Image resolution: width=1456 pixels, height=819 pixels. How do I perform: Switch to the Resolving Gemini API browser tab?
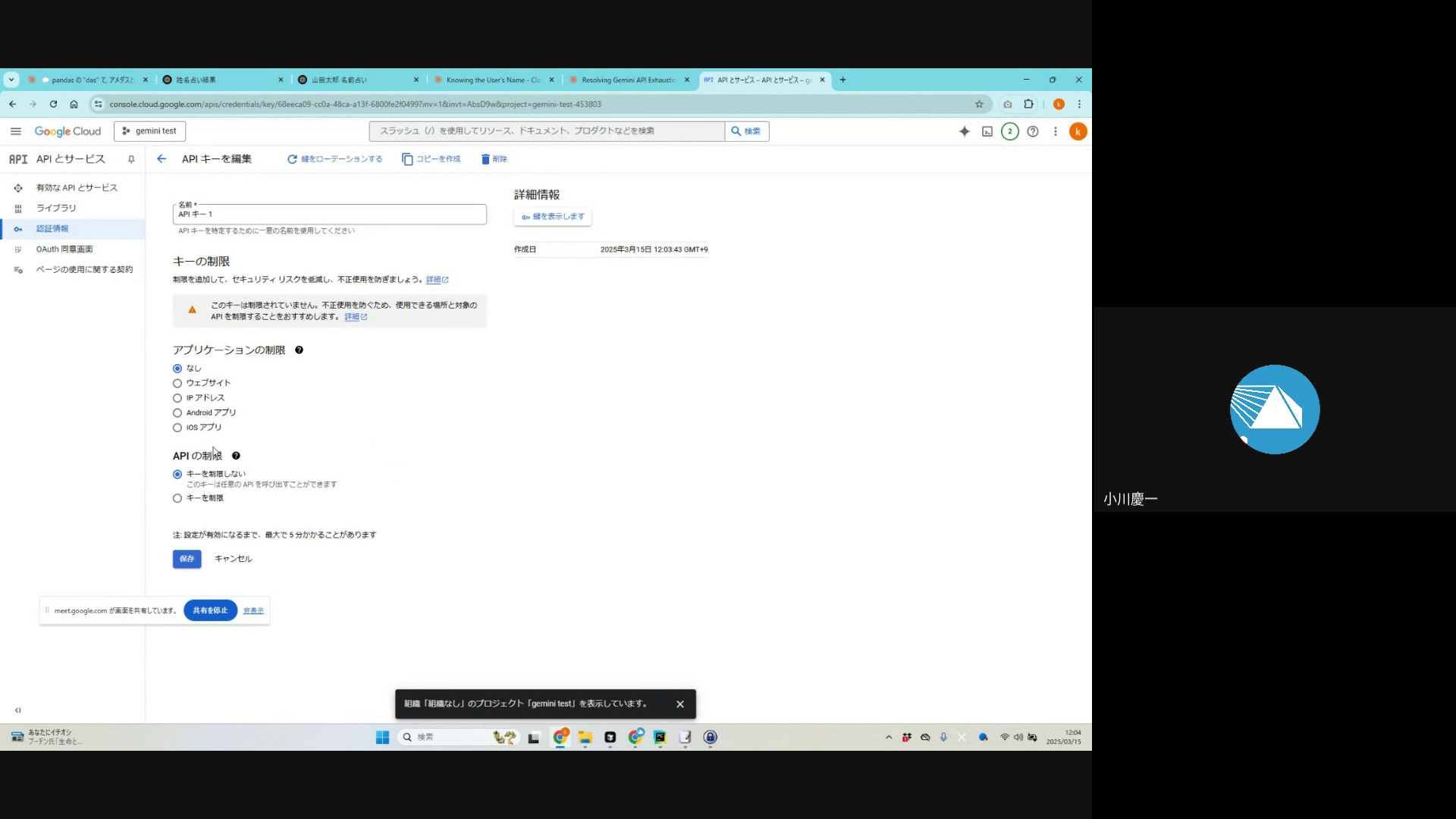click(628, 80)
